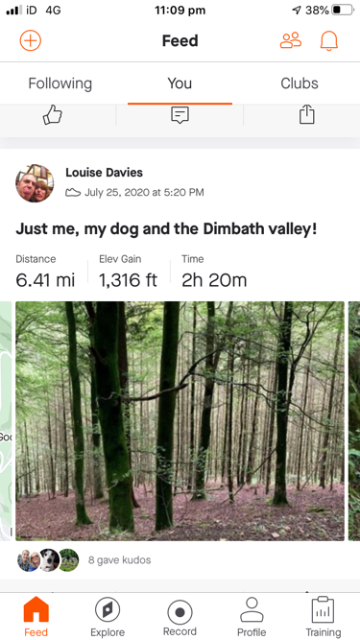Image resolution: width=360 pixels, height=640 pixels.
Task: Switch to the Clubs tab
Action: (x=299, y=83)
